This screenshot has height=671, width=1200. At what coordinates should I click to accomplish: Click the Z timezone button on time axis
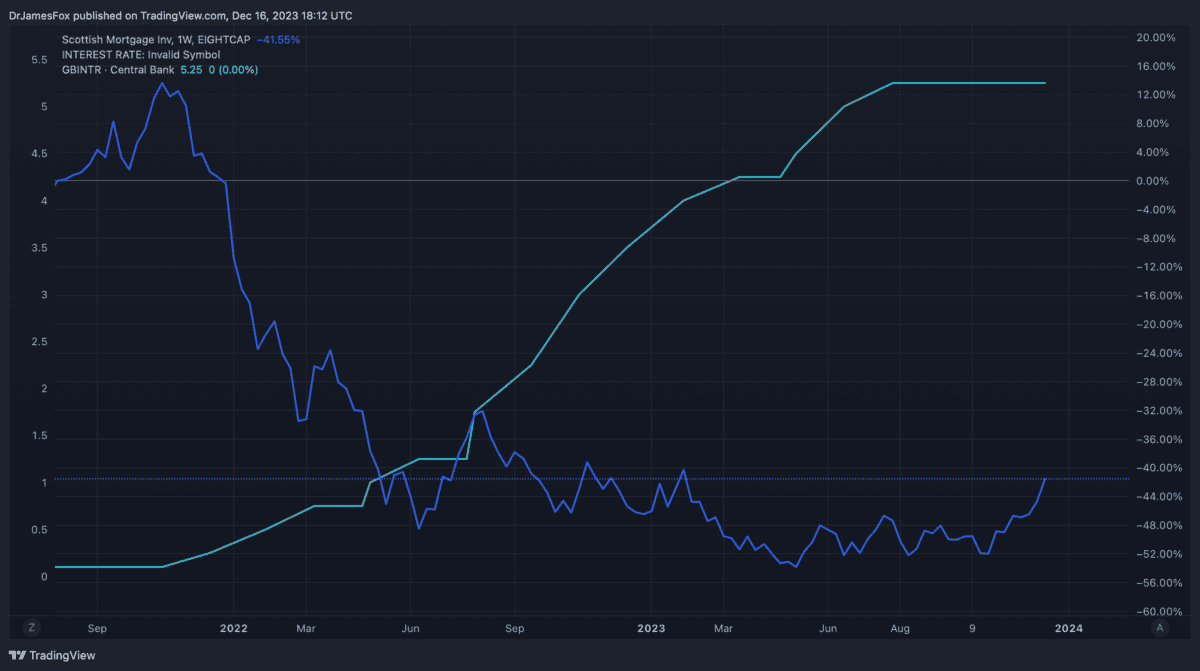32,627
